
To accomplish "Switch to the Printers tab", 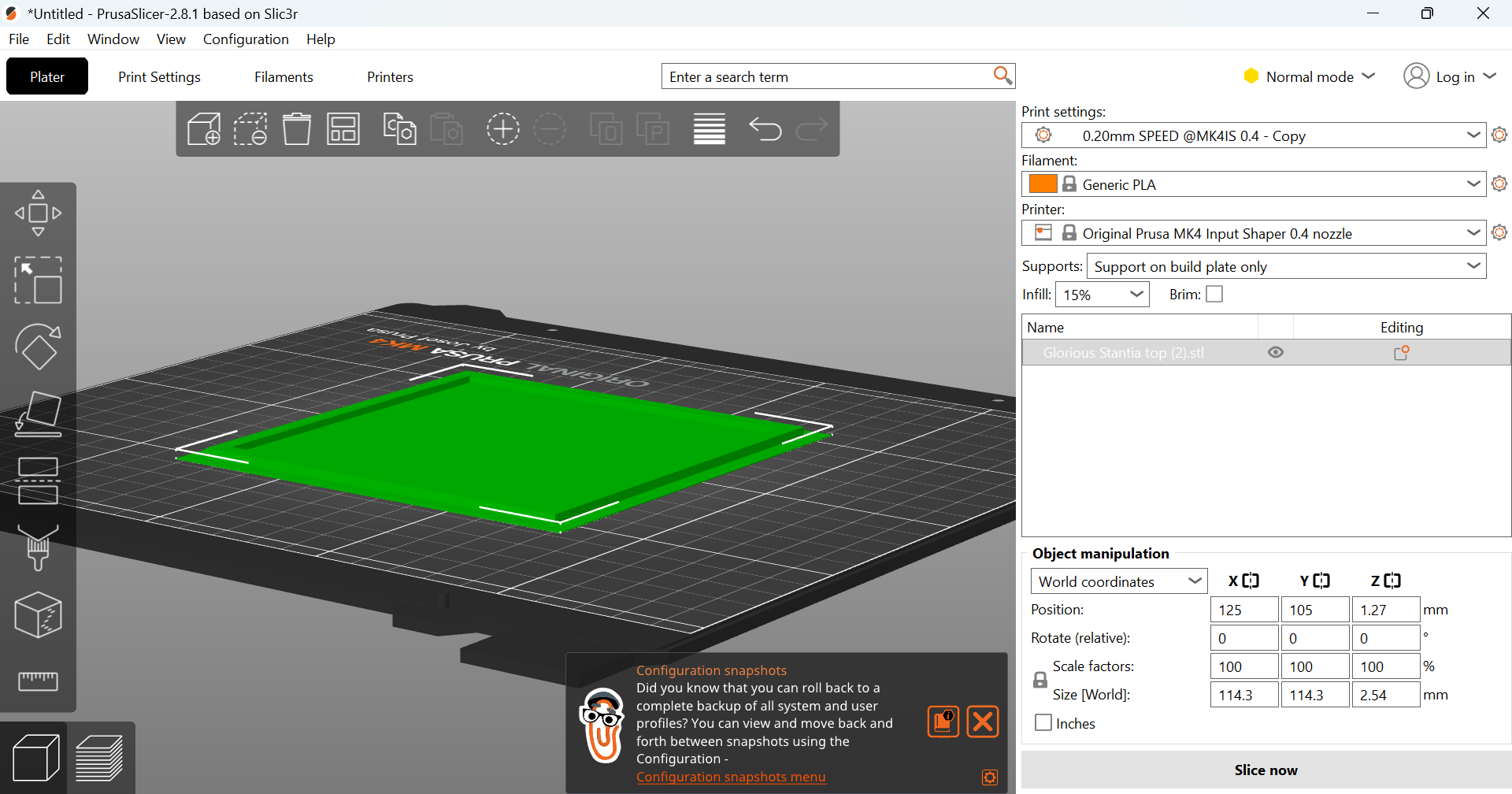I will [x=390, y=76].
